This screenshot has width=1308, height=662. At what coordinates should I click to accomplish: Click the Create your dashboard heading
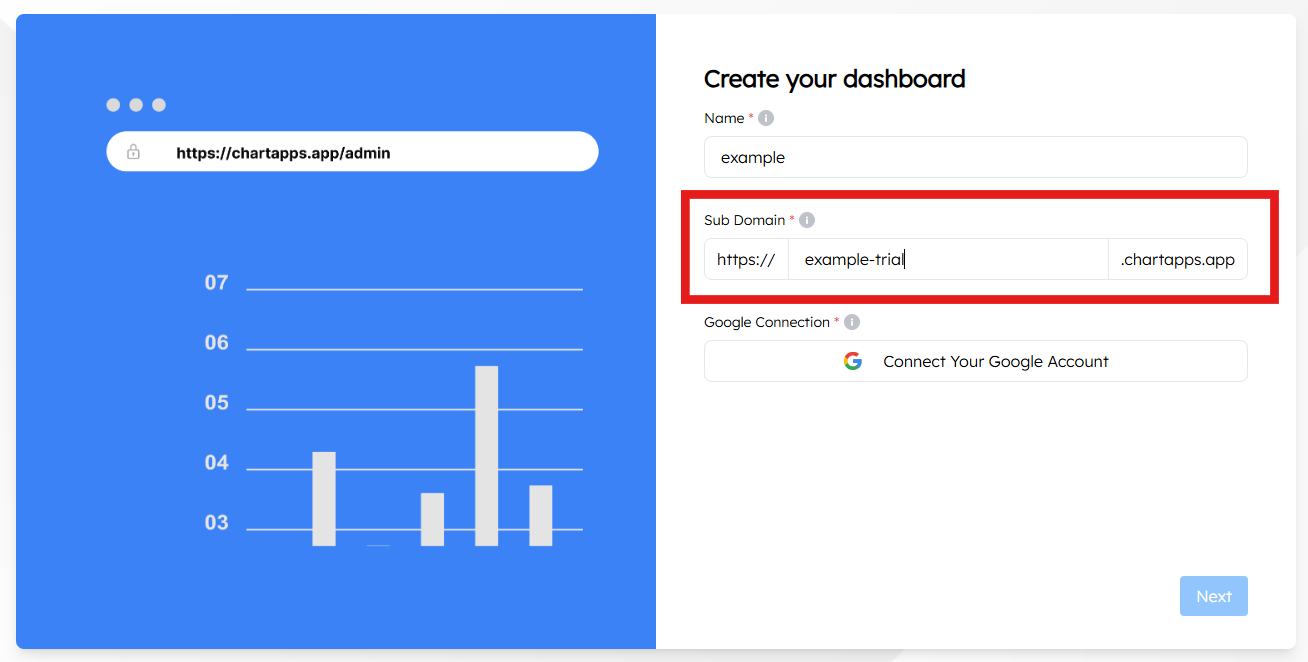click(835, 79)
